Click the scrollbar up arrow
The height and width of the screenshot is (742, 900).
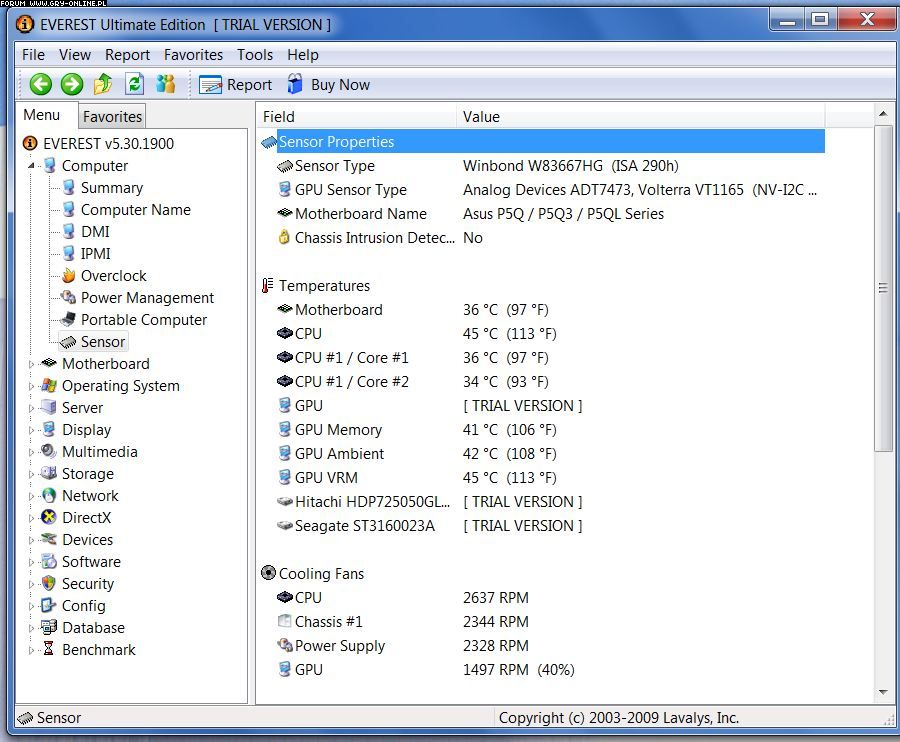tap(883, 114)
